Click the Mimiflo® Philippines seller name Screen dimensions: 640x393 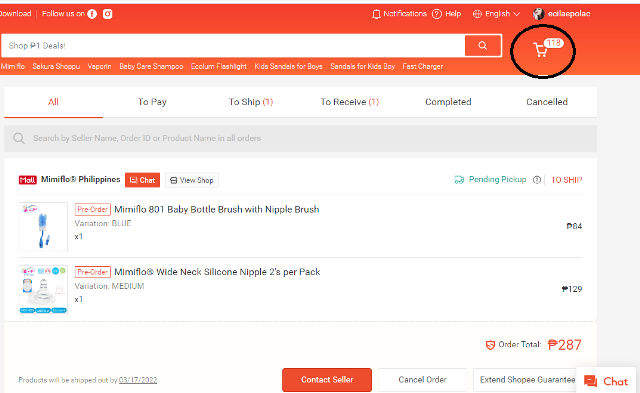click(80, 180)
